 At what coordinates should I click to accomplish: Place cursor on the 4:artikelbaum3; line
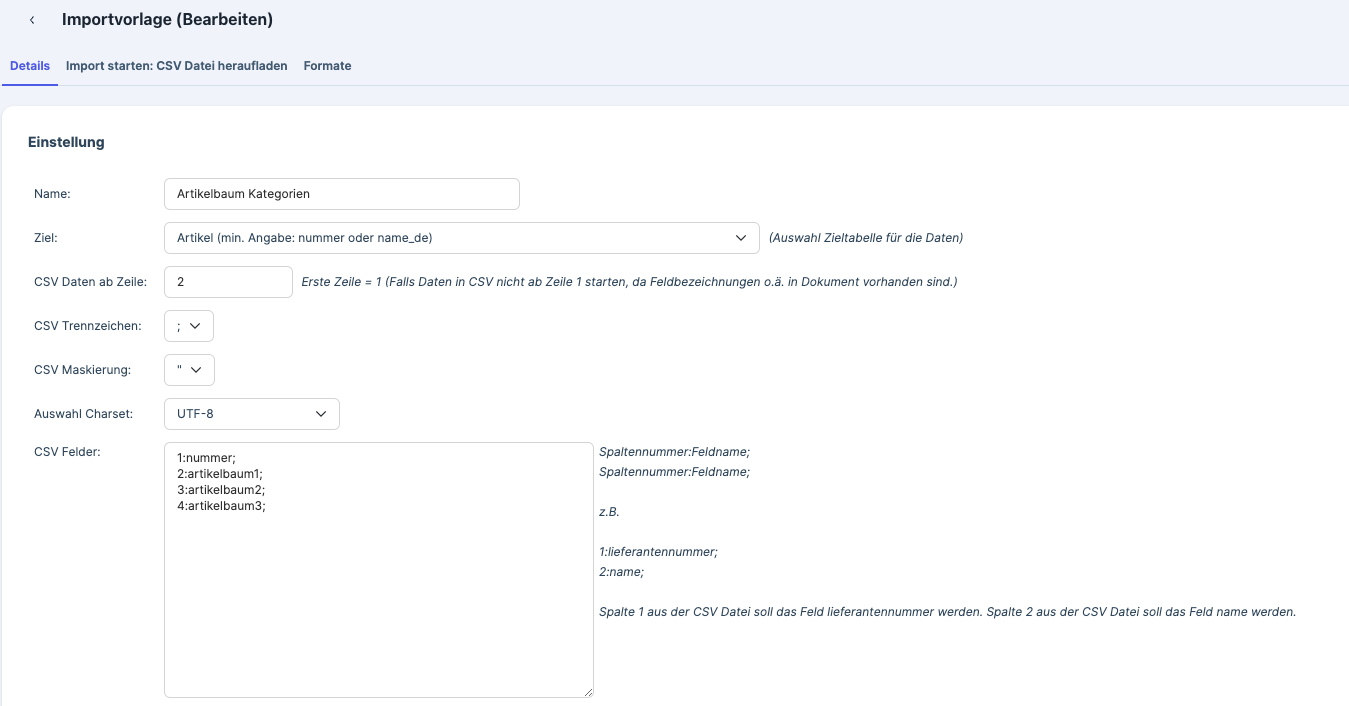(x=221, y=506)
